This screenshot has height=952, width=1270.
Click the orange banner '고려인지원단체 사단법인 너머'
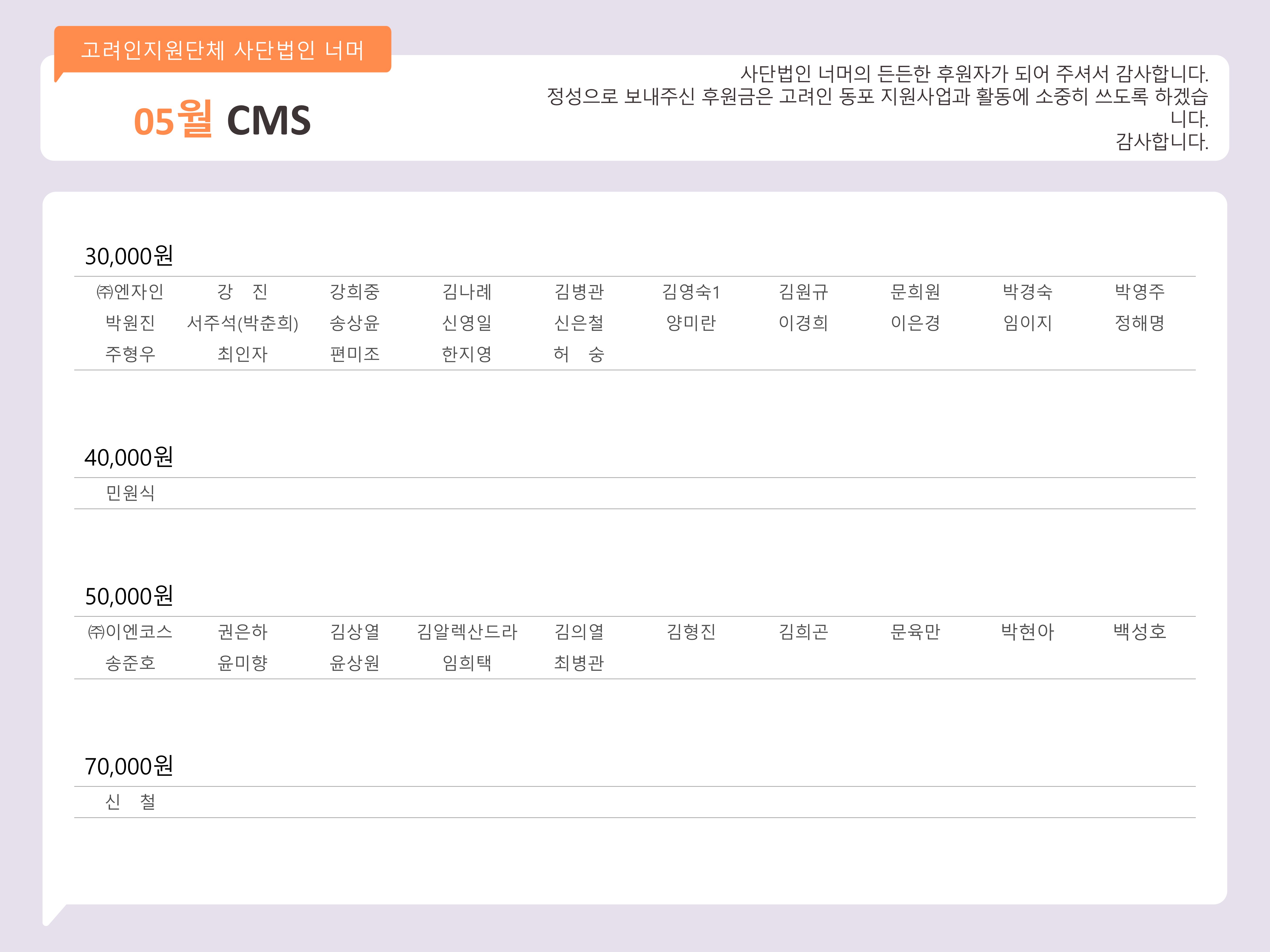[x=223, y=49]
